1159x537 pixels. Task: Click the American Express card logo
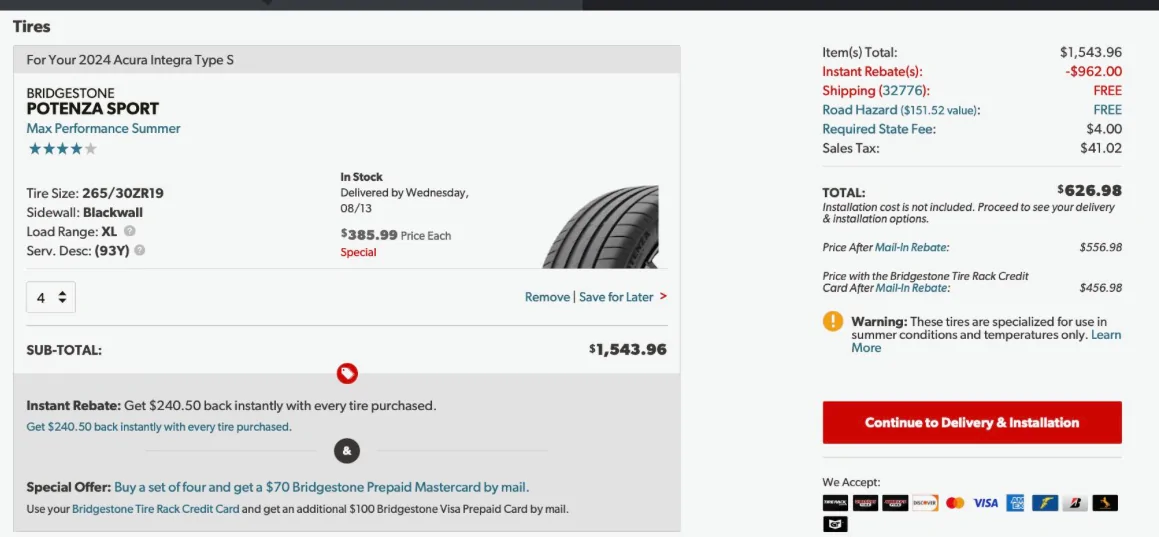1016,503
